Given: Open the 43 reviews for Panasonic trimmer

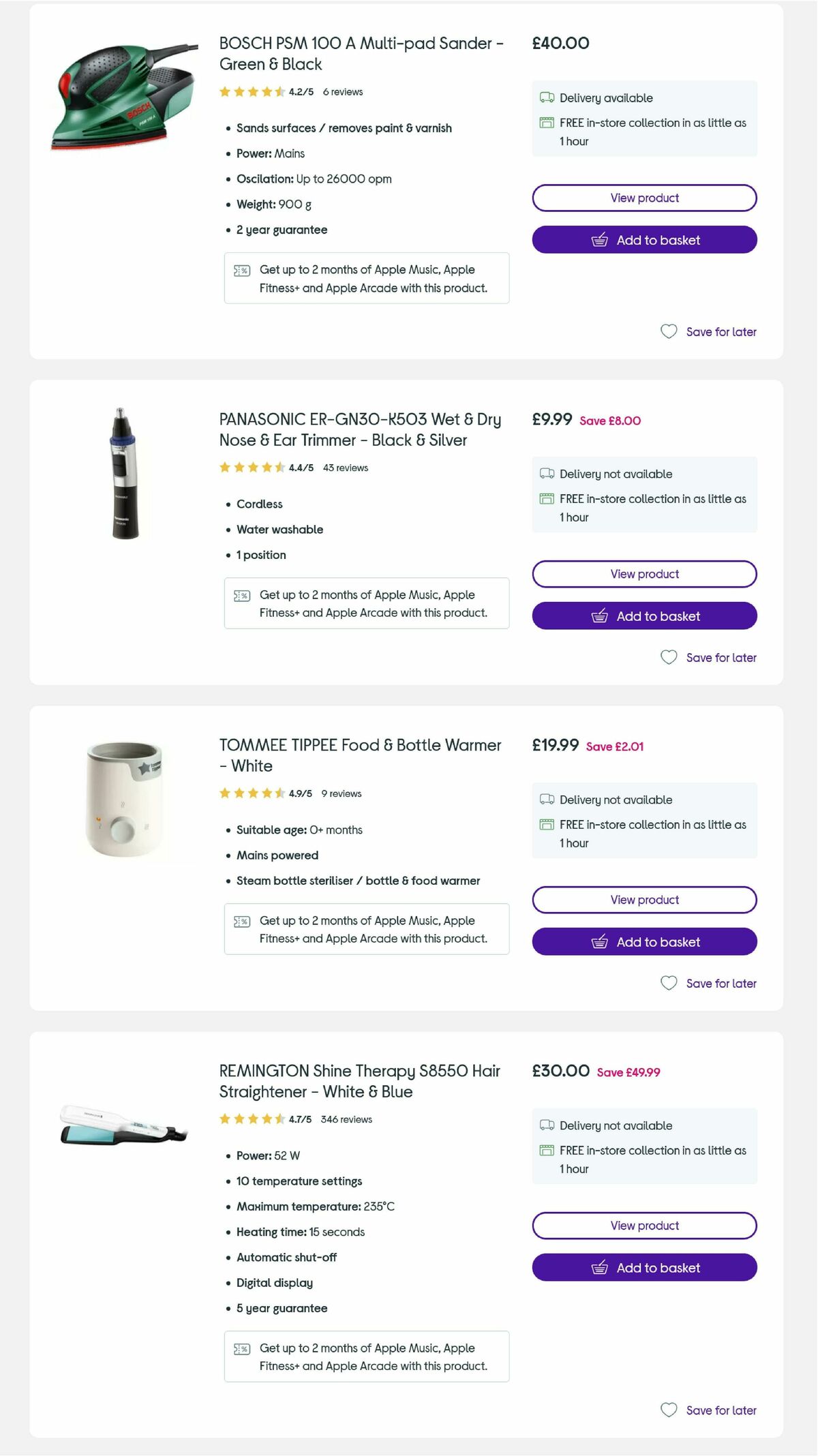Looking at the screenshot, I should point(345,468).
